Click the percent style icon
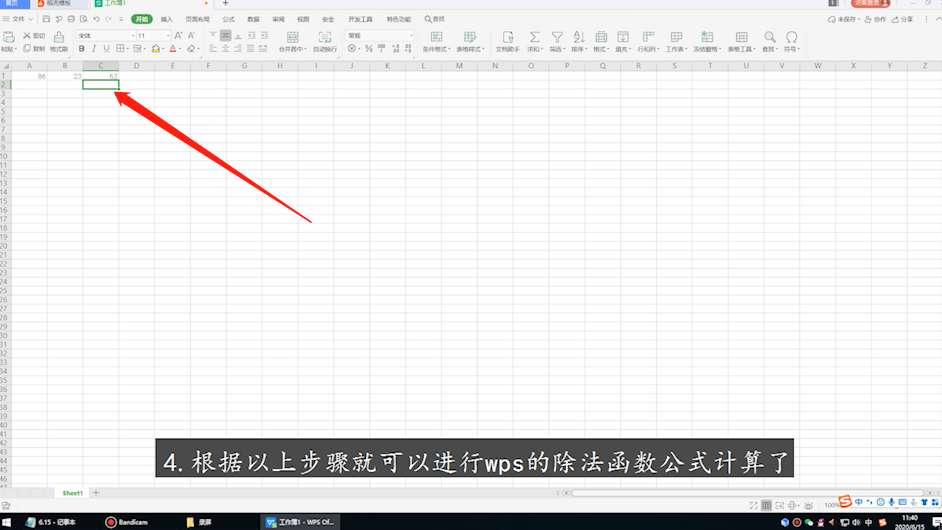The image size is (942, 530). [369, 49]
